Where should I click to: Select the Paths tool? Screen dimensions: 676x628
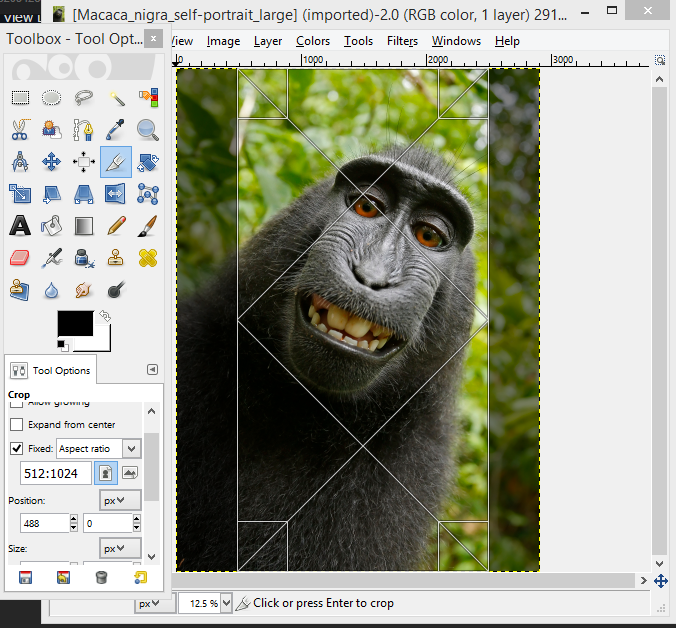pyautogui.click(x=84, y=130)
